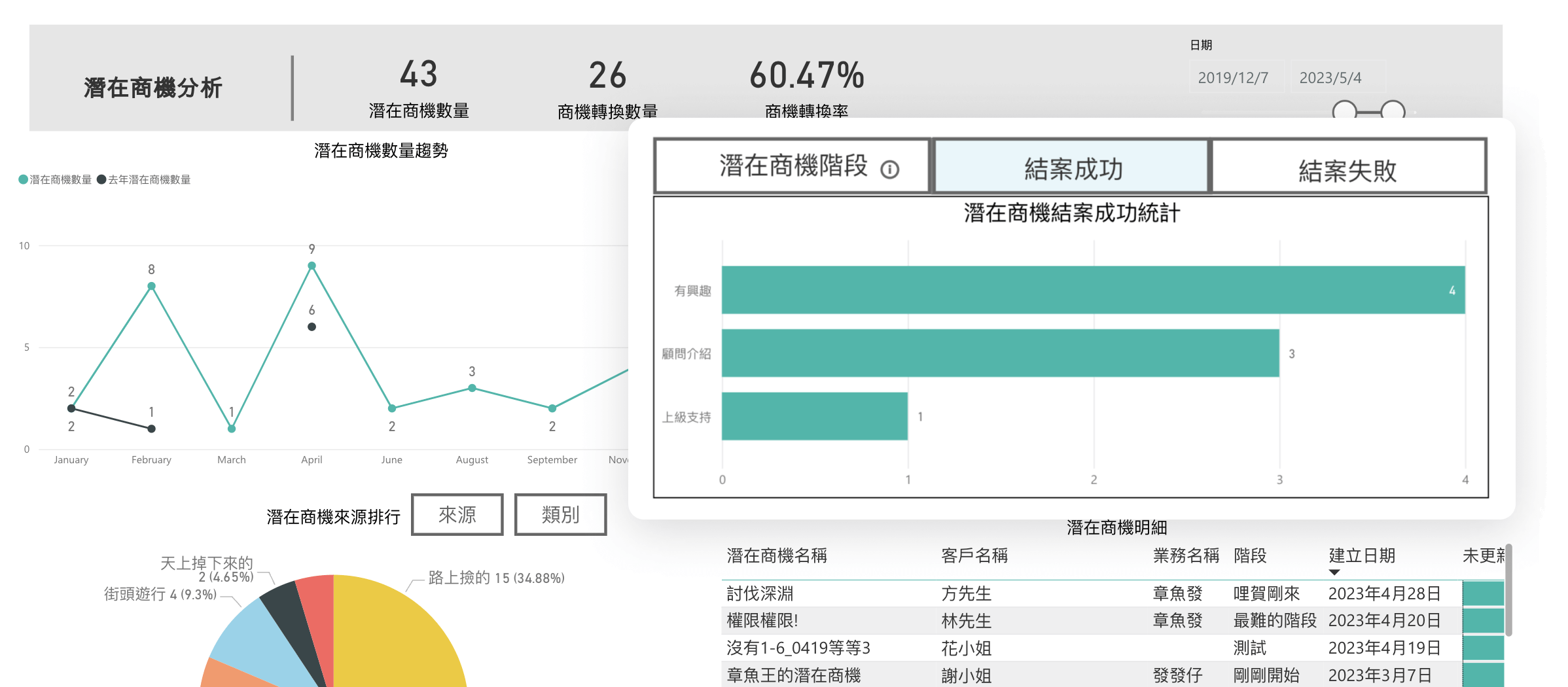Viewport: 1568px width, 687px height.
Task: Click the sort arrow under 建立日期
Action: 1334,572
